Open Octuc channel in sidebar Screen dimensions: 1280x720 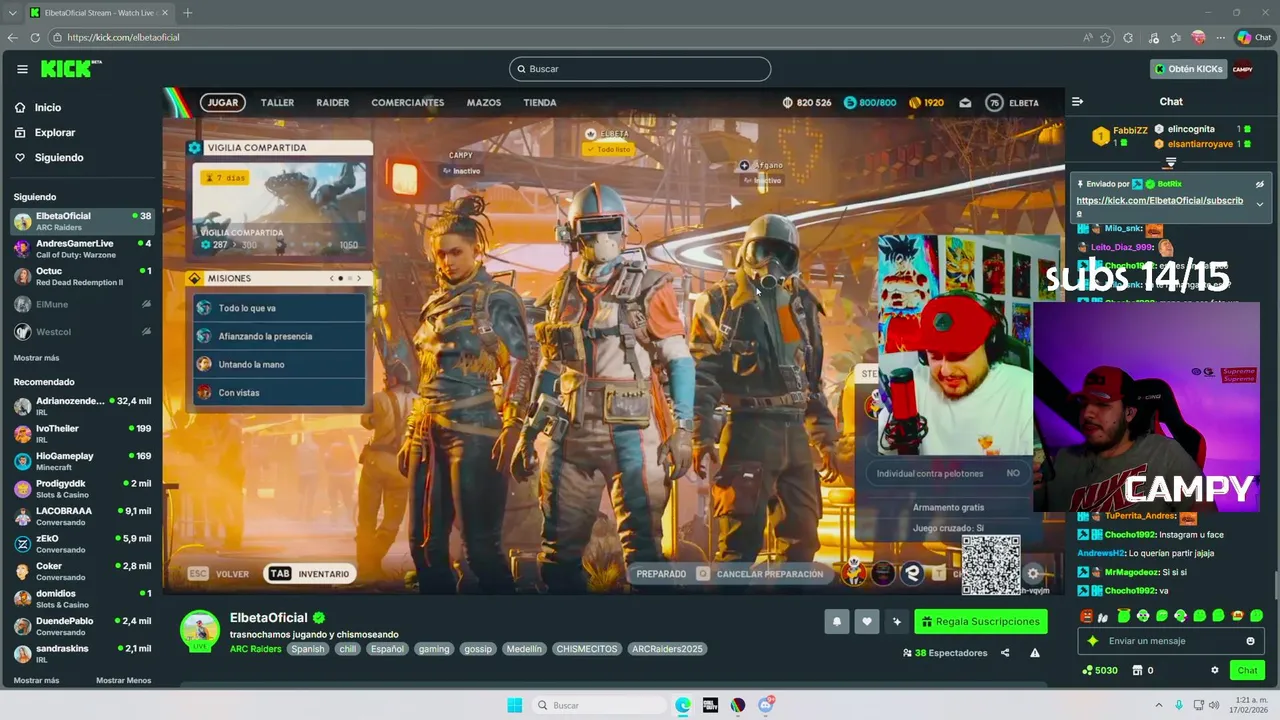point(82,276)
